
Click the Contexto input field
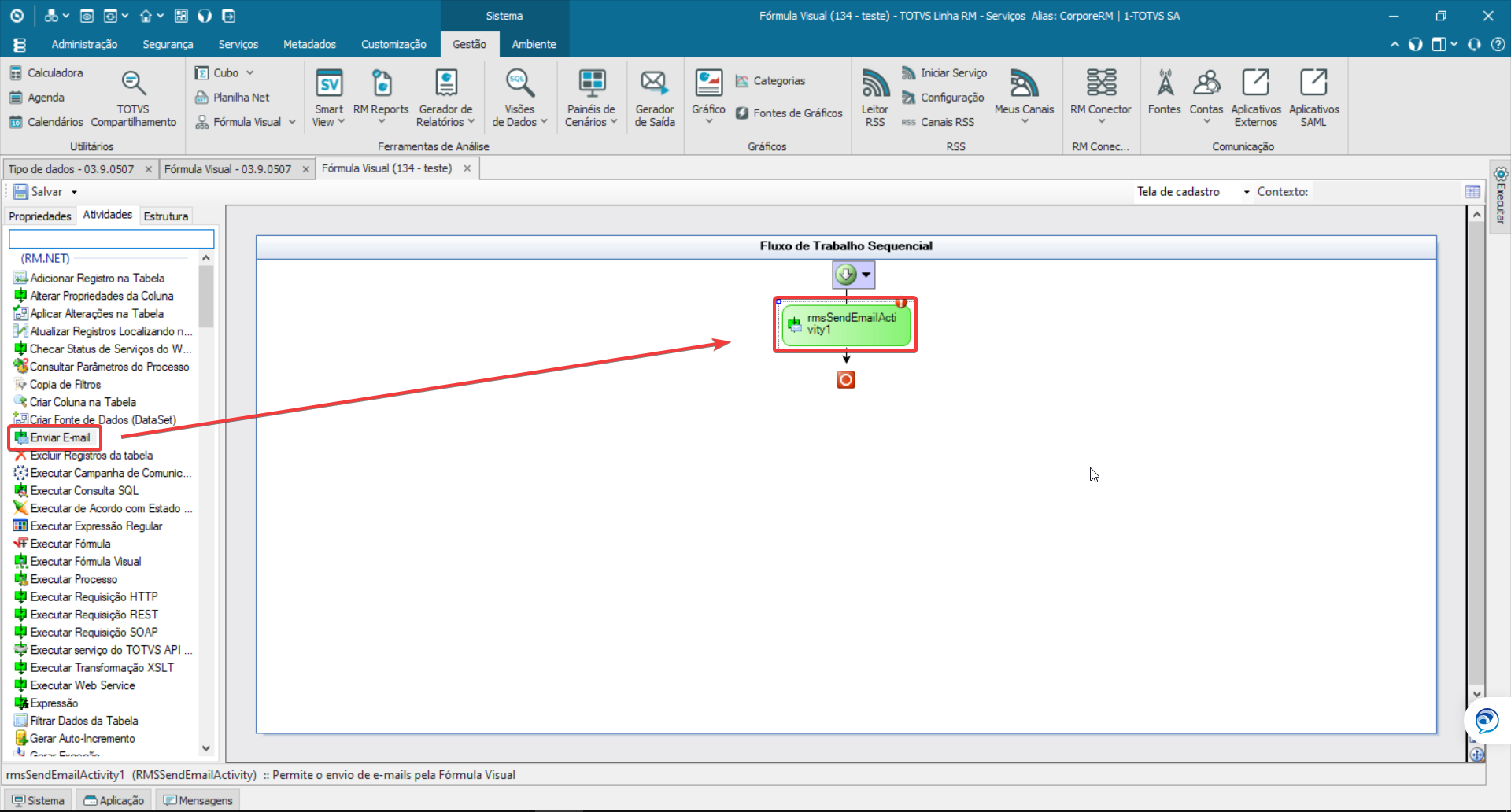coord(1385,191)
